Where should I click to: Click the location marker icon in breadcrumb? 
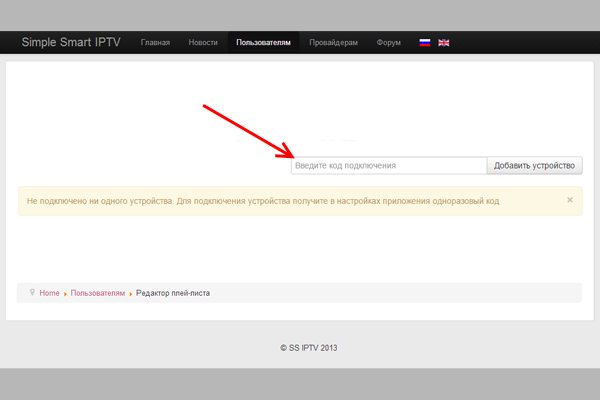click(31, 293)
